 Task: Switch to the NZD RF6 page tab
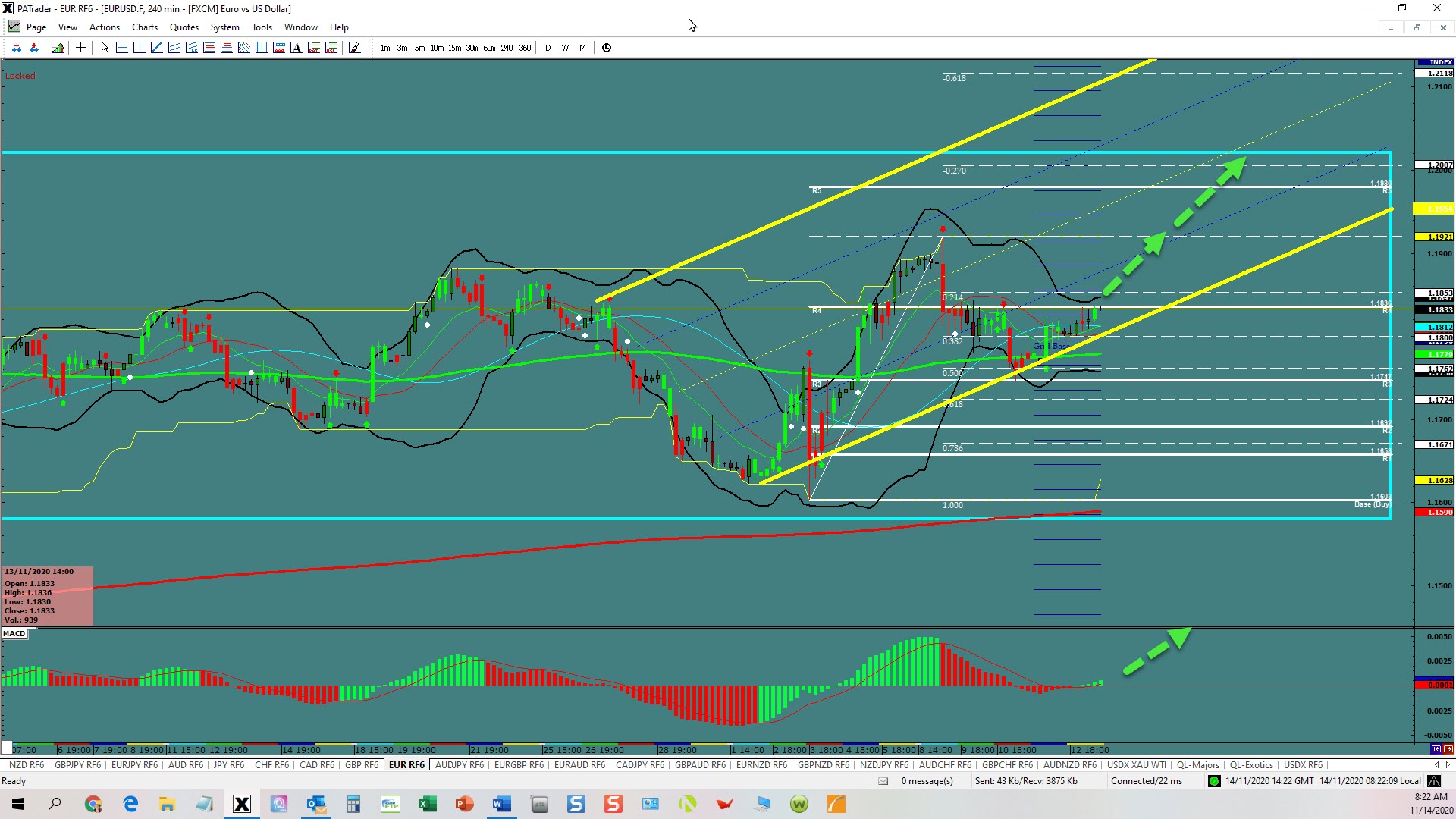(x=27, y=765)
